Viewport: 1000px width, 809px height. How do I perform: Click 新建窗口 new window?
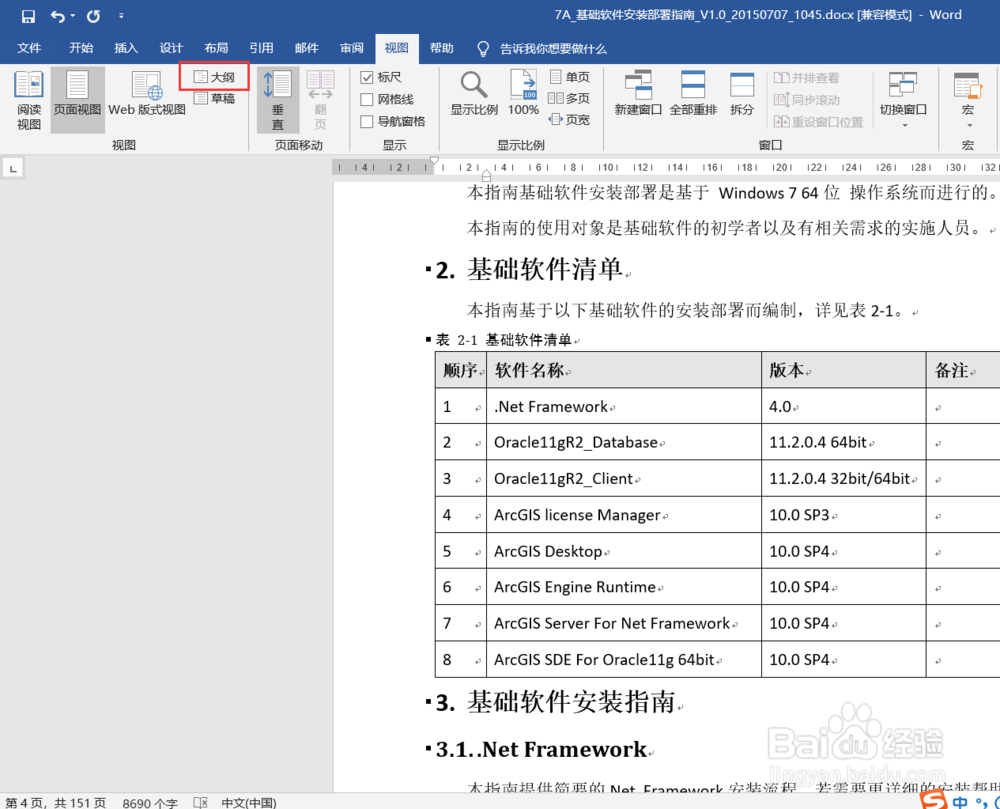(x=638, y=94)
